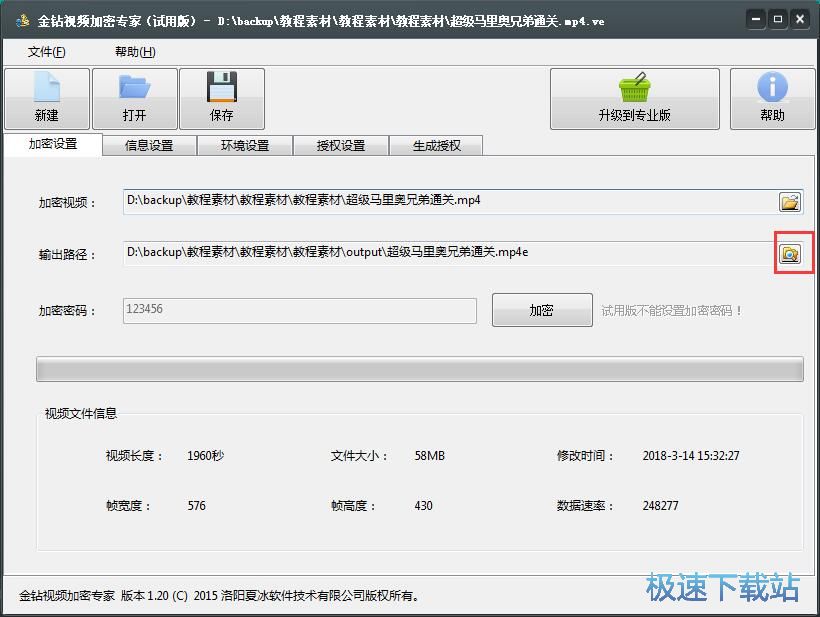Click the 输出路径 label
Viewport: 820px width, 617px height.
(67, 255)
